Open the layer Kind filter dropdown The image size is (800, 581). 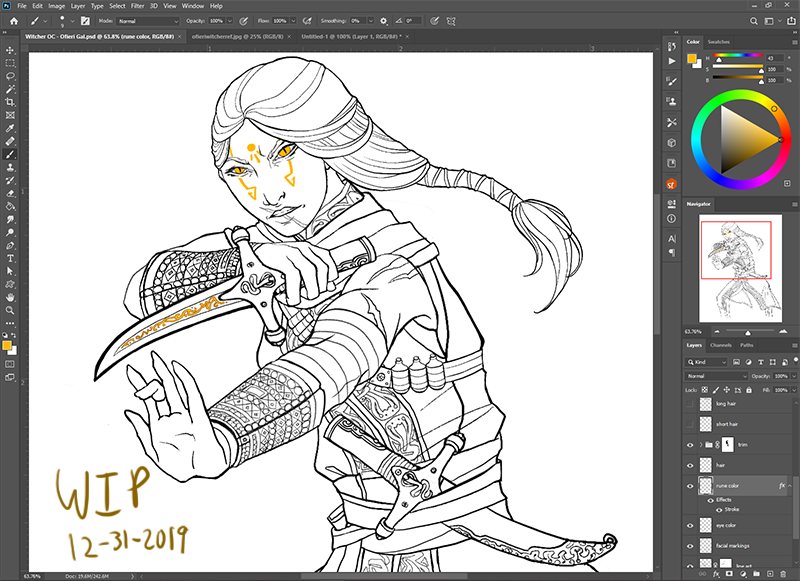click(x=710, y=361)
